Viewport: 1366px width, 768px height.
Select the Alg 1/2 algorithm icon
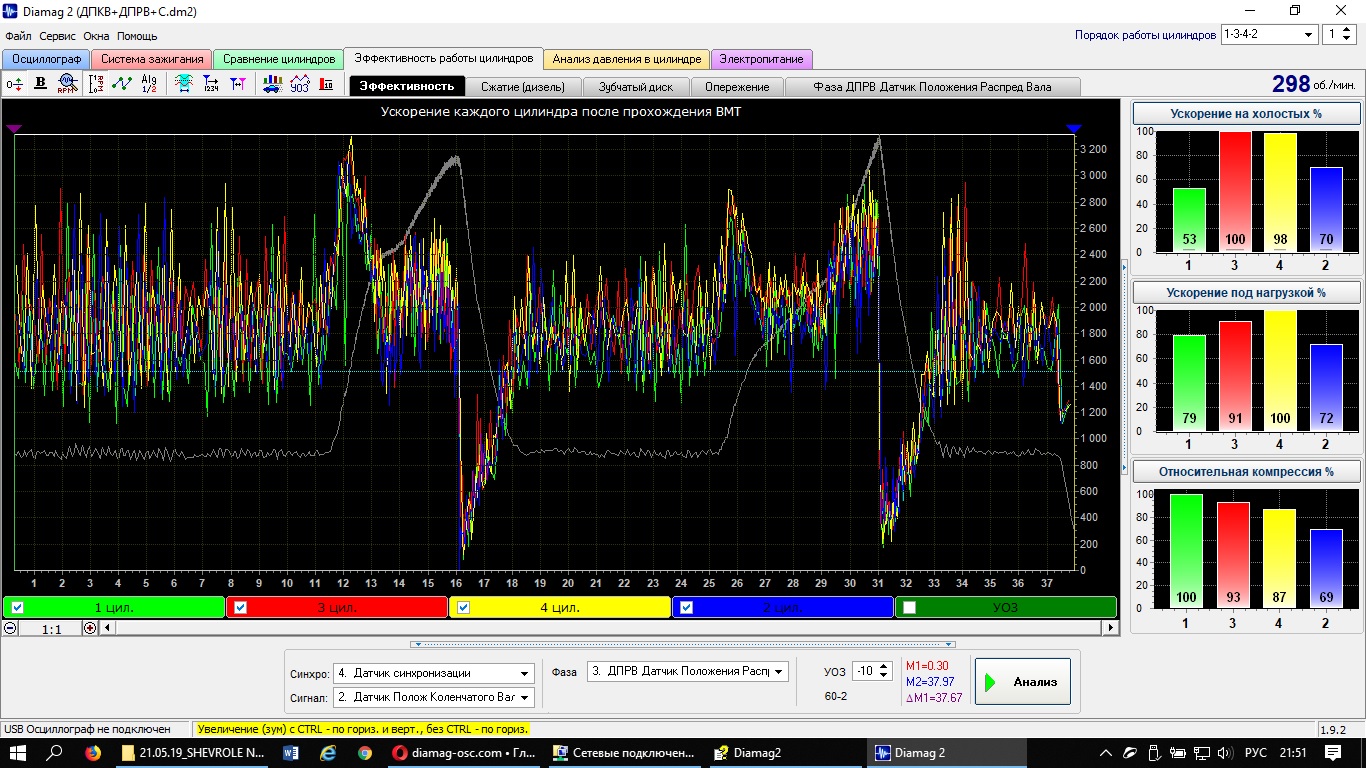(149, 84)
